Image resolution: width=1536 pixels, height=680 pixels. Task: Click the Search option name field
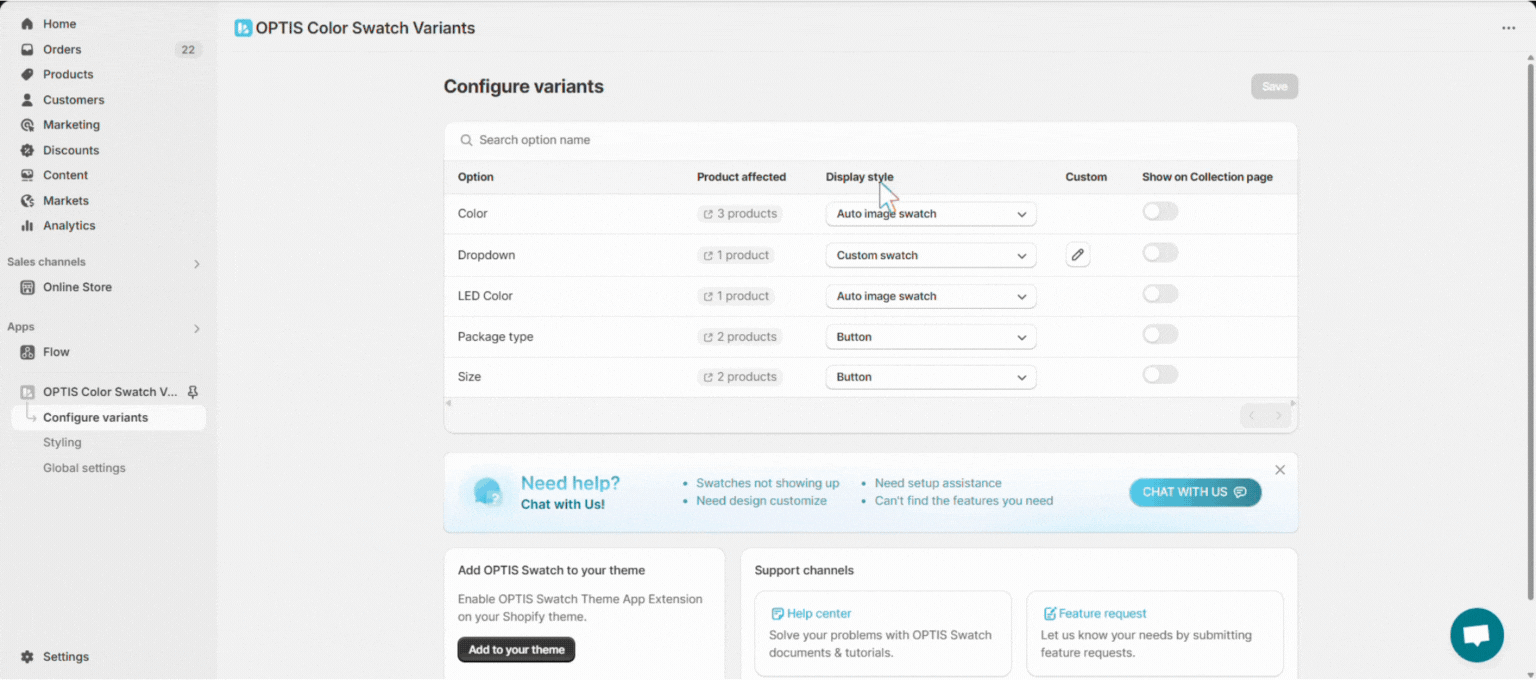(x=870, y=140)
